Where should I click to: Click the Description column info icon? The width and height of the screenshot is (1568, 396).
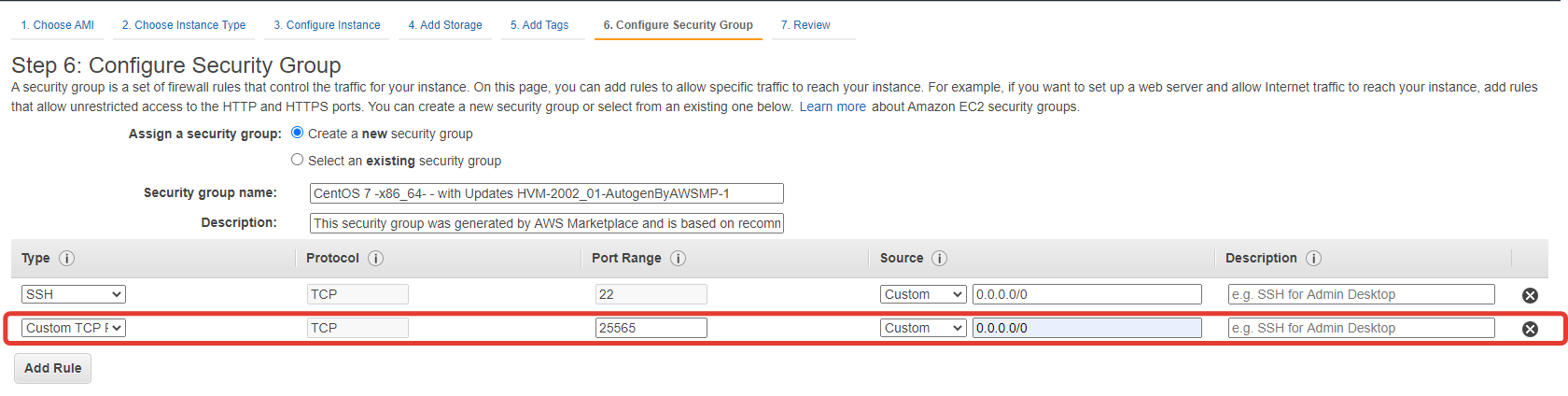click(1313, 259)
